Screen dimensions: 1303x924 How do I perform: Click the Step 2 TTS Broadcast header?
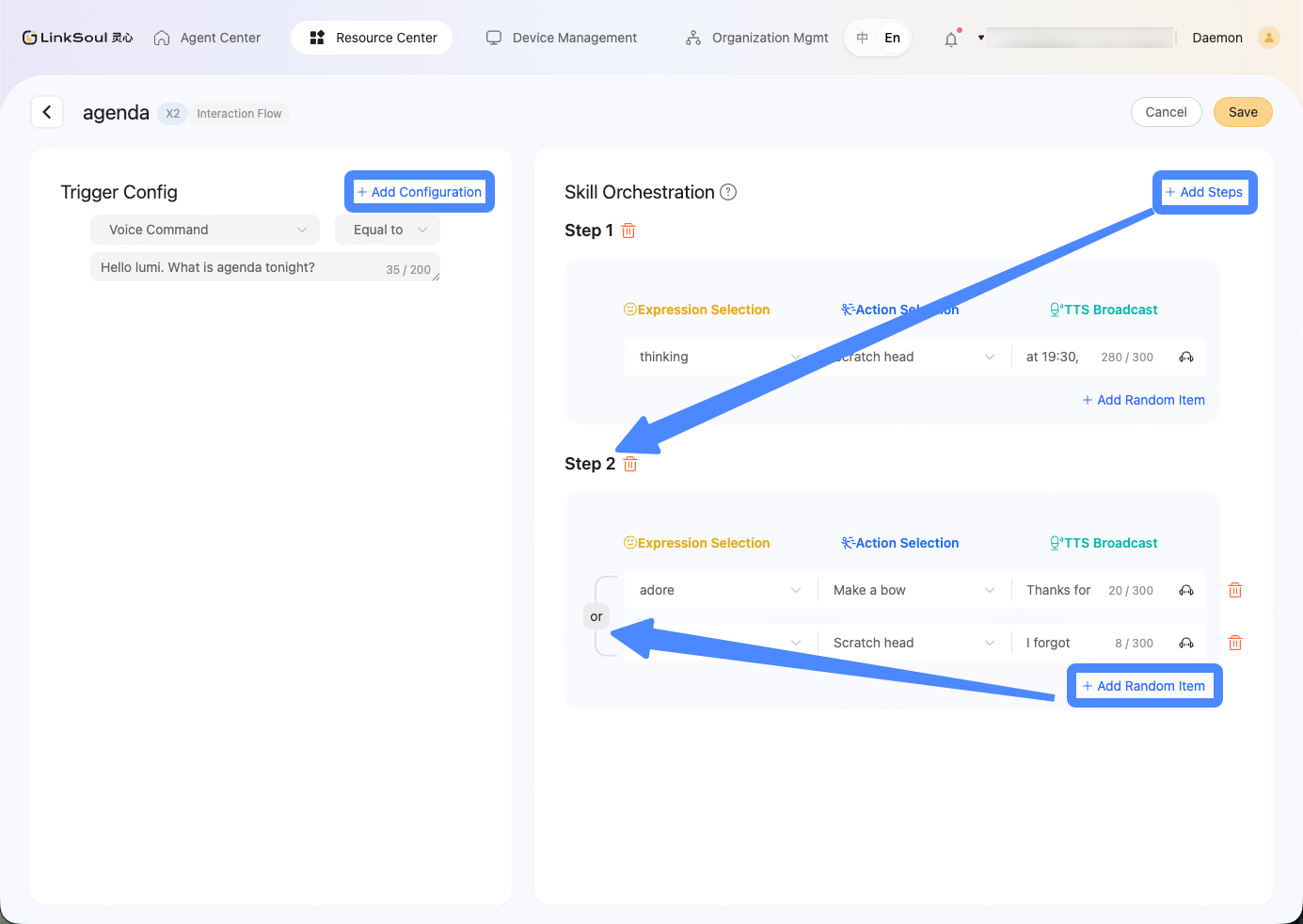click(1104, 543)
